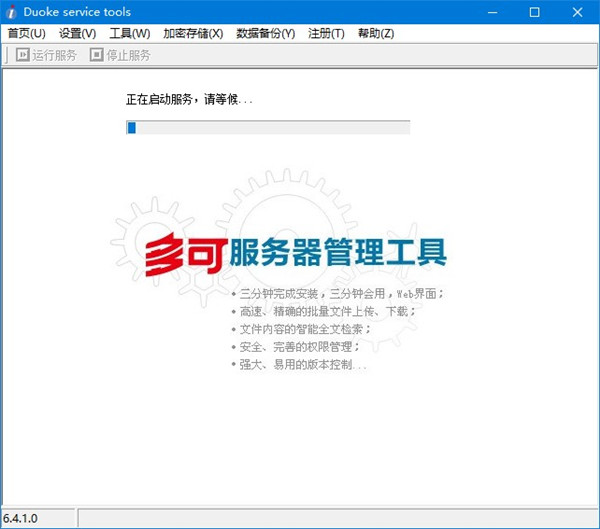Open the 加密存储(X) menu

(193, 34)
